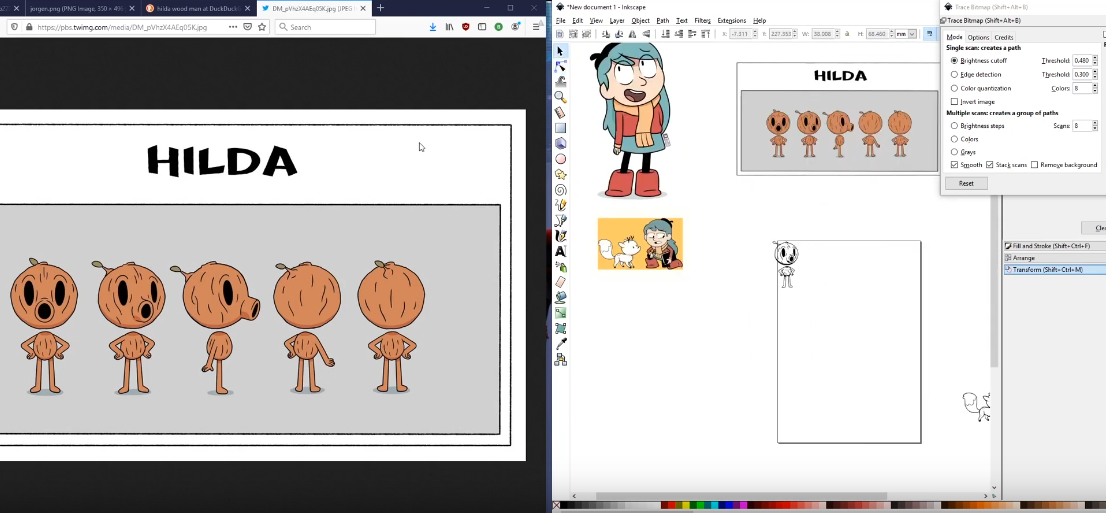
Task: Switch to jorgen.png Firefox tab
Action: 79,8
